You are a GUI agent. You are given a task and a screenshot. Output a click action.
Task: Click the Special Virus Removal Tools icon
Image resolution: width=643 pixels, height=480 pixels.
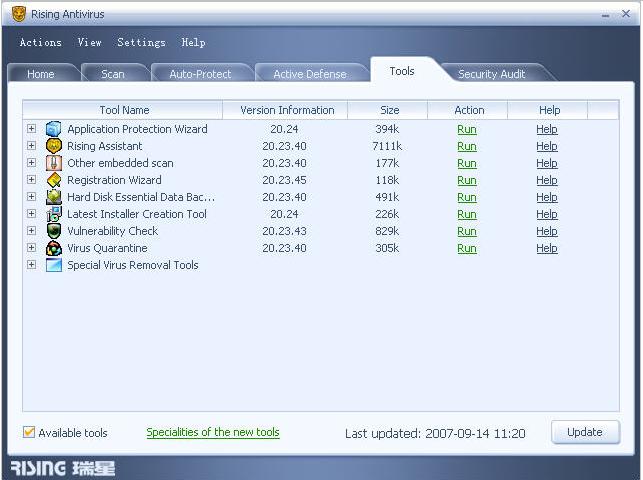54,265
